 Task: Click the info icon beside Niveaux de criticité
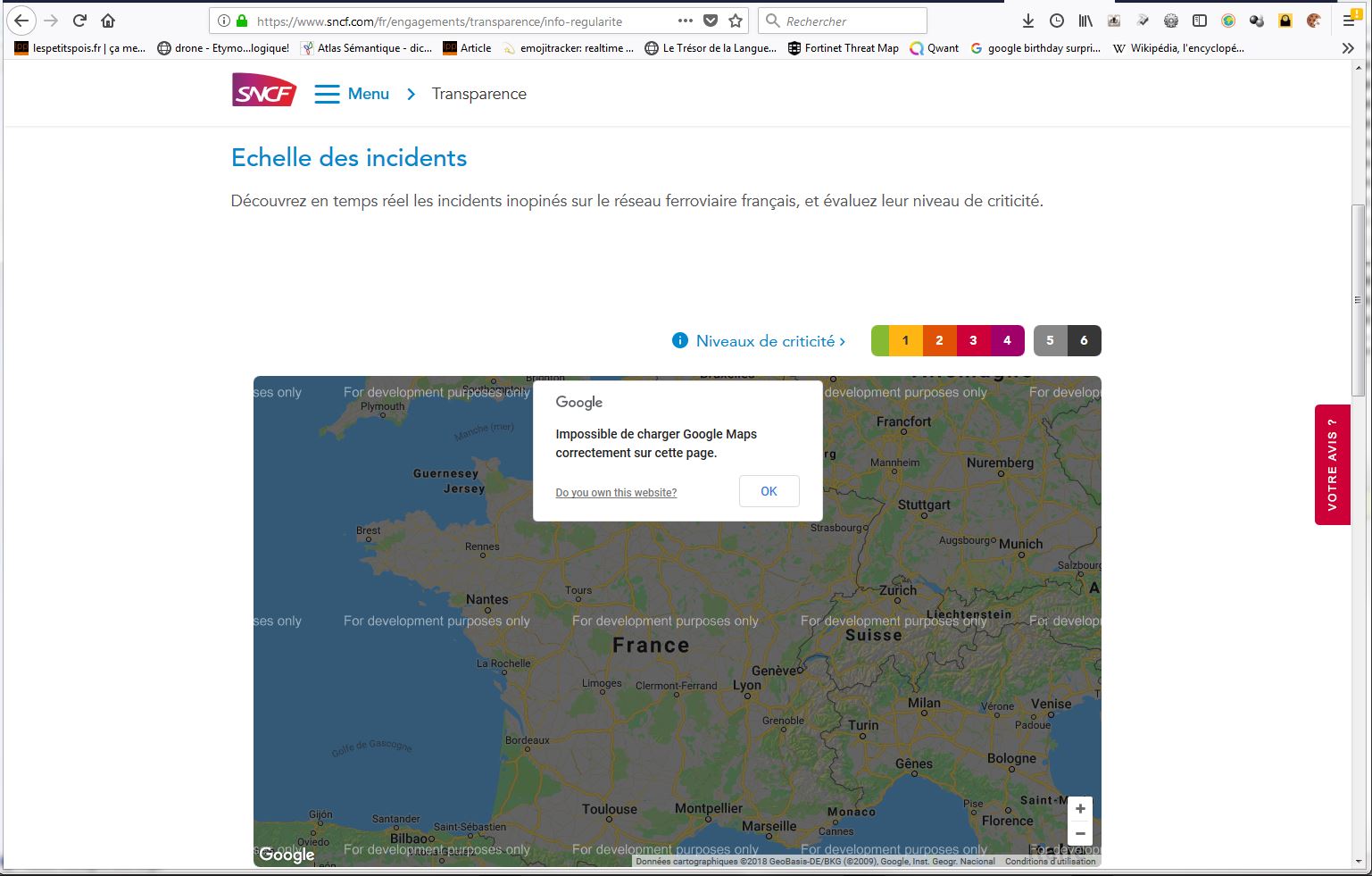coord(680,340)
